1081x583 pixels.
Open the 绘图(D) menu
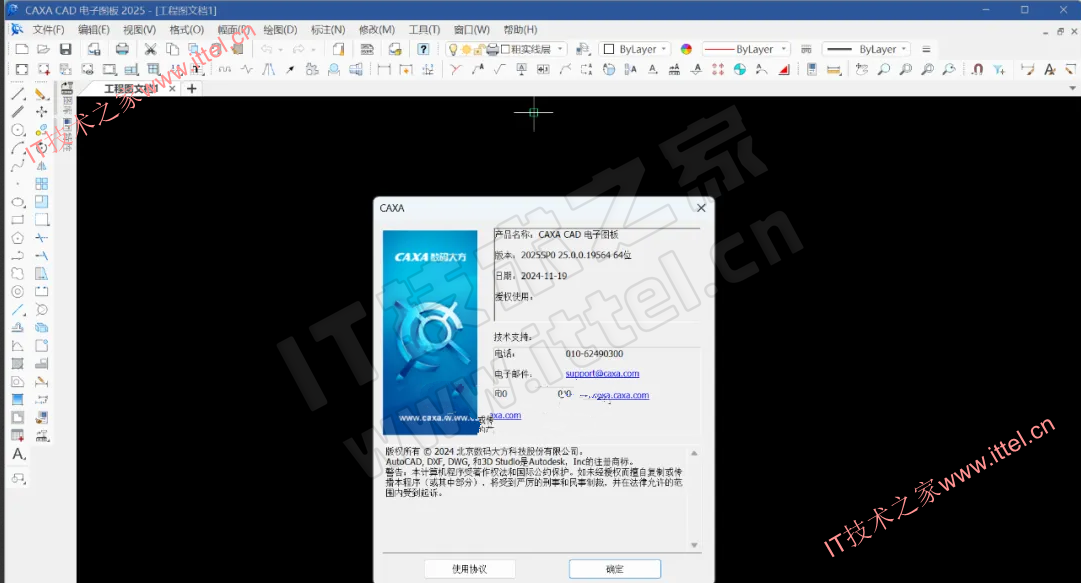[280, 30]
